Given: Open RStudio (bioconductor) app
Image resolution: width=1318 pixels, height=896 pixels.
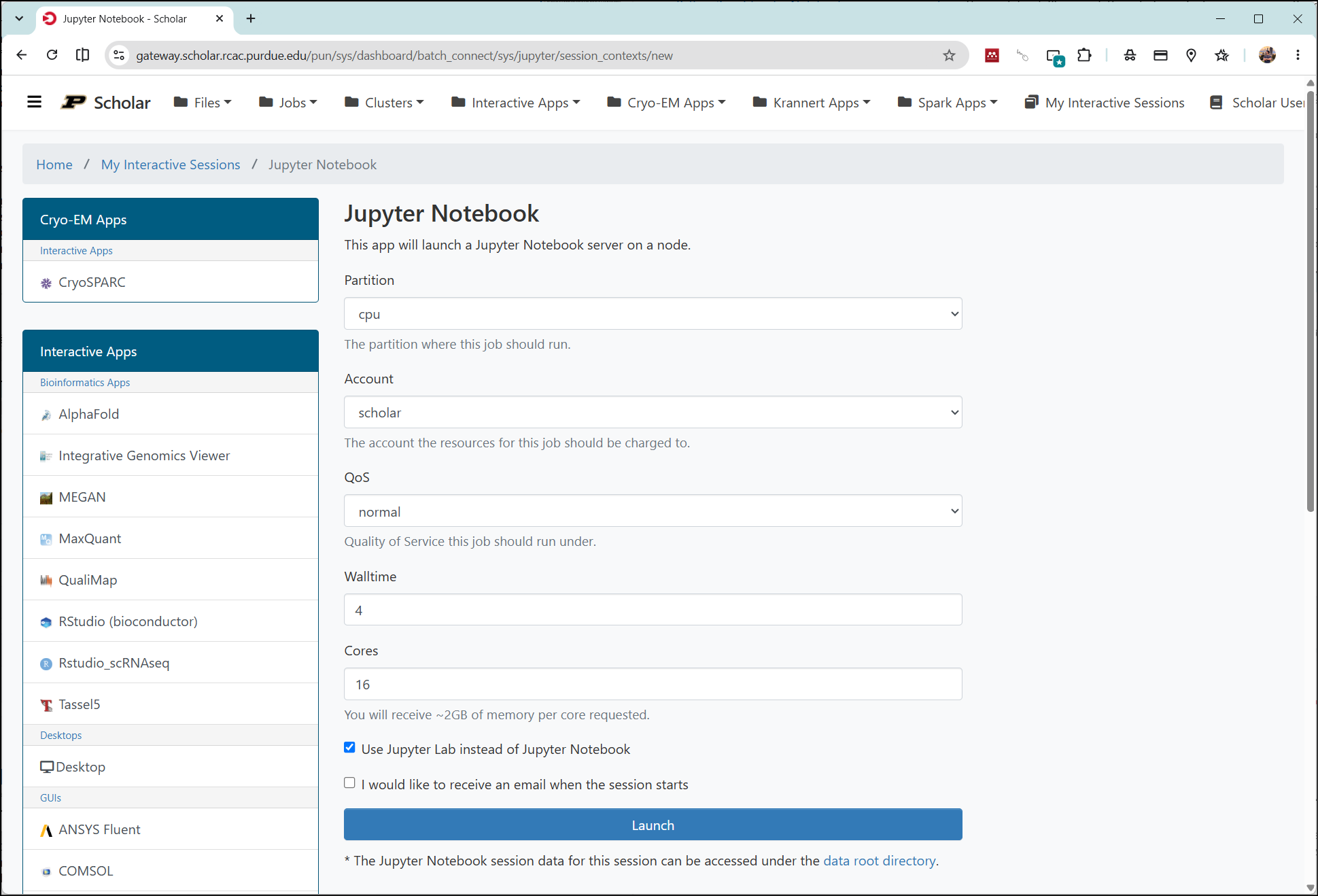Looking at the screenshot, I should click(171, 621).
